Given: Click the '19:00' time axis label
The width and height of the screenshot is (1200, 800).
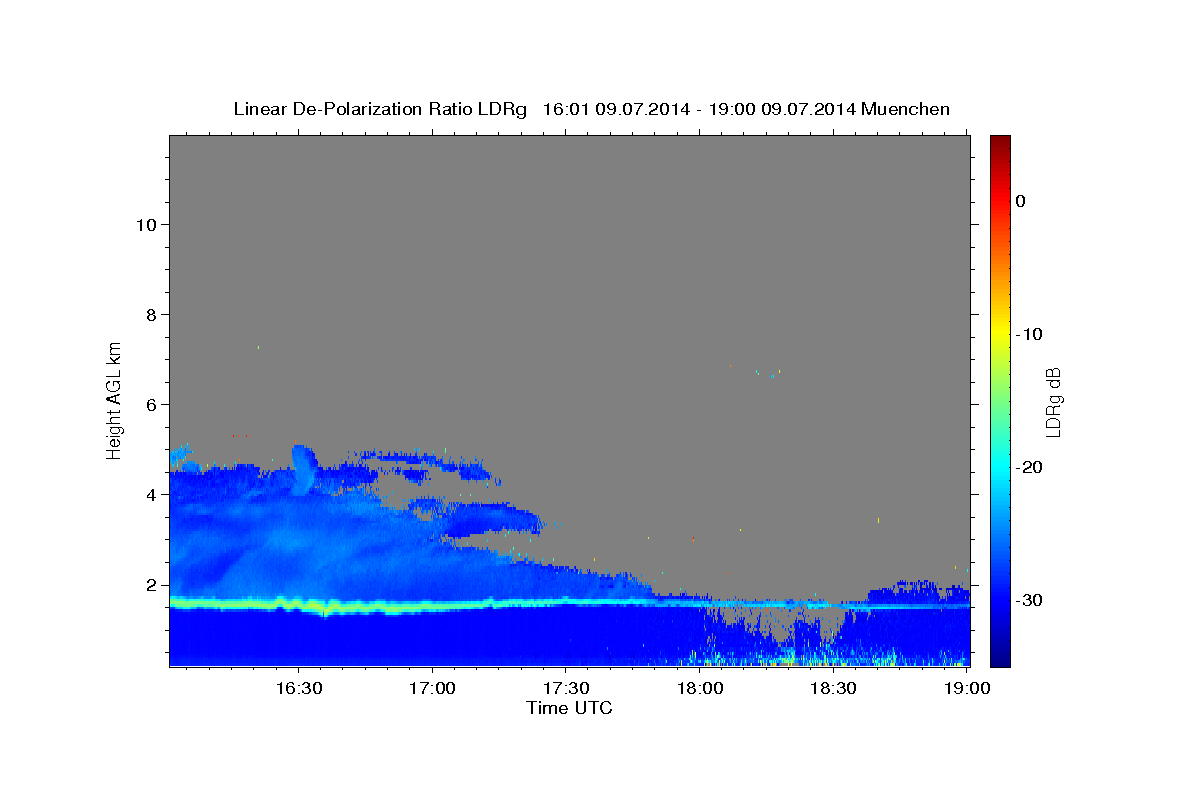Looking at the screenshot, I should pyautogui.click(x=967, y=689).
